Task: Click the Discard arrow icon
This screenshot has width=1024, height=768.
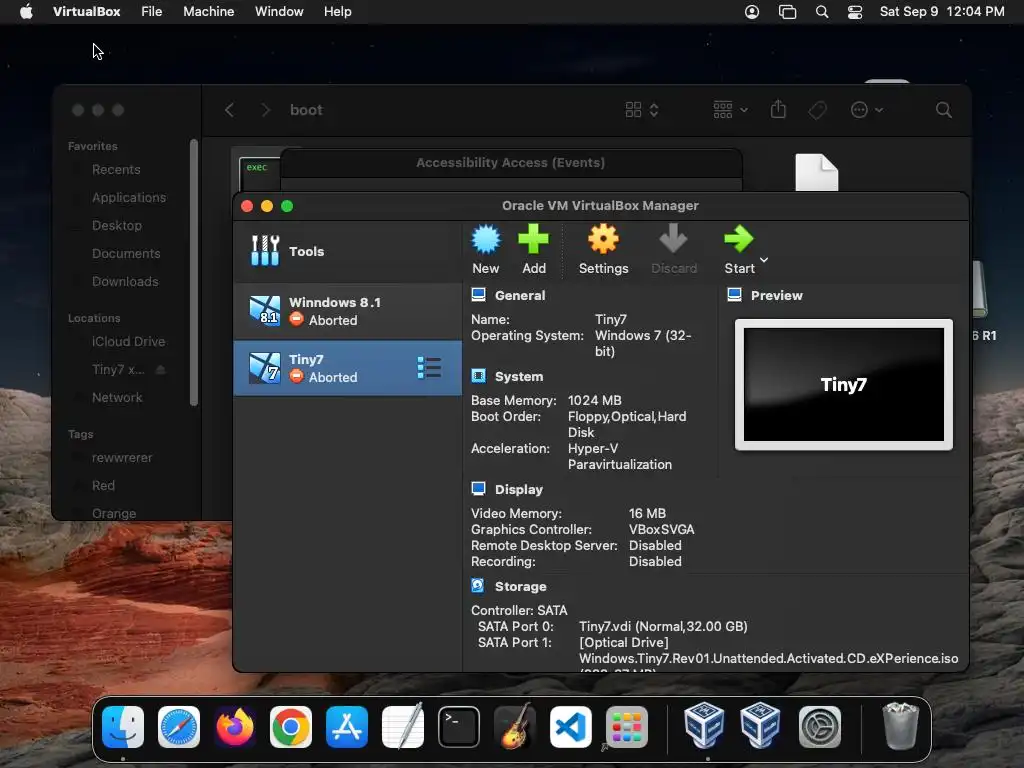Action: click(x=673, y=239)
